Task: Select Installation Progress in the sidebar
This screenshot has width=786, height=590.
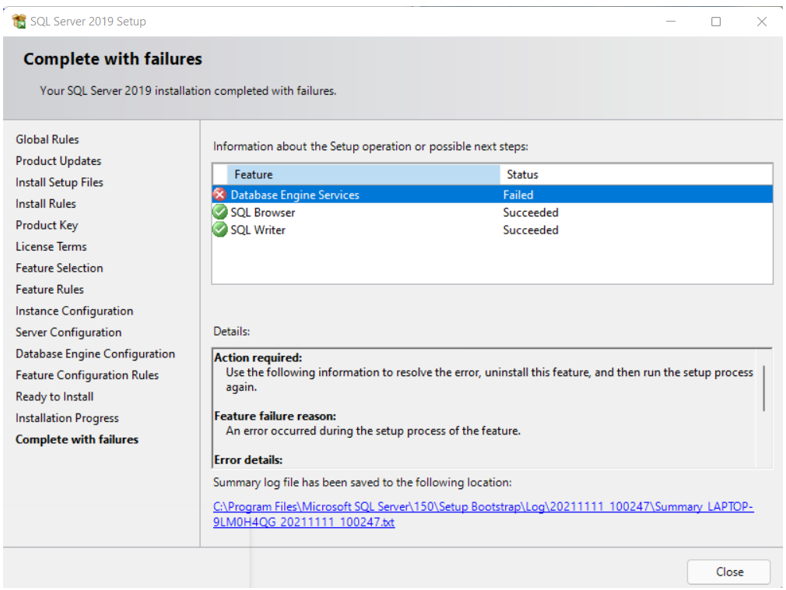Action: 67,418
